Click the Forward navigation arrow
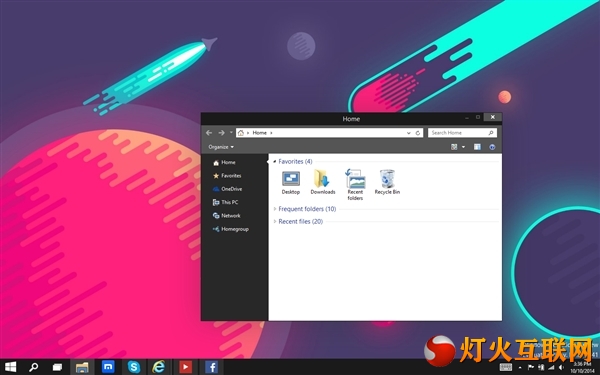The width and height of the screenshot is (600, 375). pos(221,133)
